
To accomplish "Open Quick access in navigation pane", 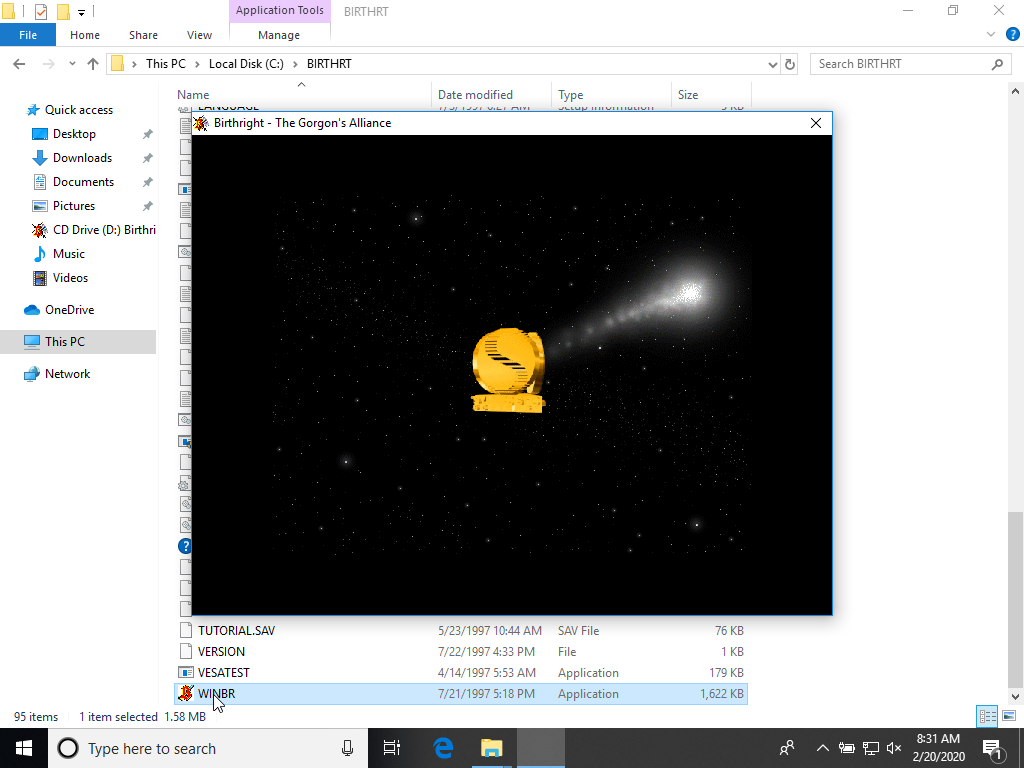I will coord(78,110).
